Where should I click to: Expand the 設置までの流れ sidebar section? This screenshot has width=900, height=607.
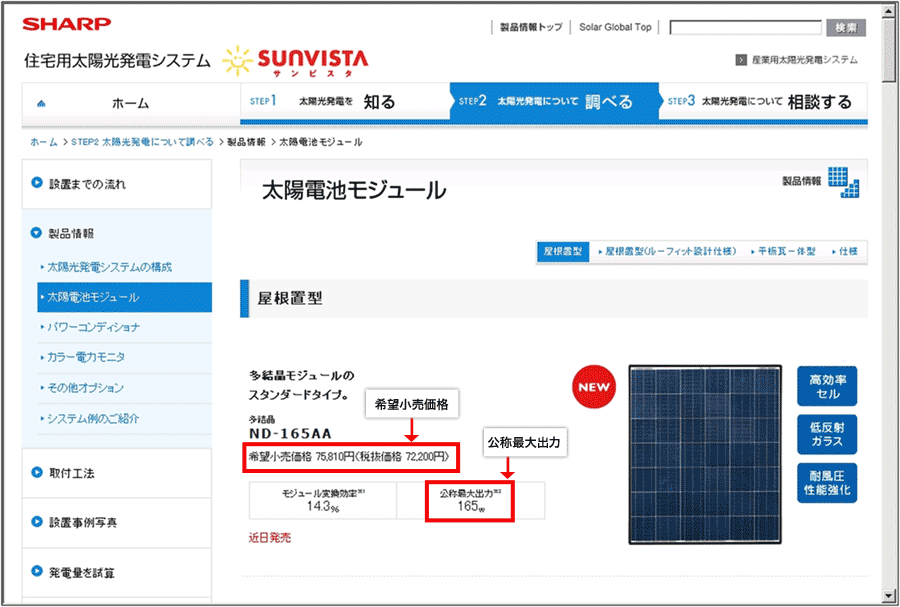38,184
